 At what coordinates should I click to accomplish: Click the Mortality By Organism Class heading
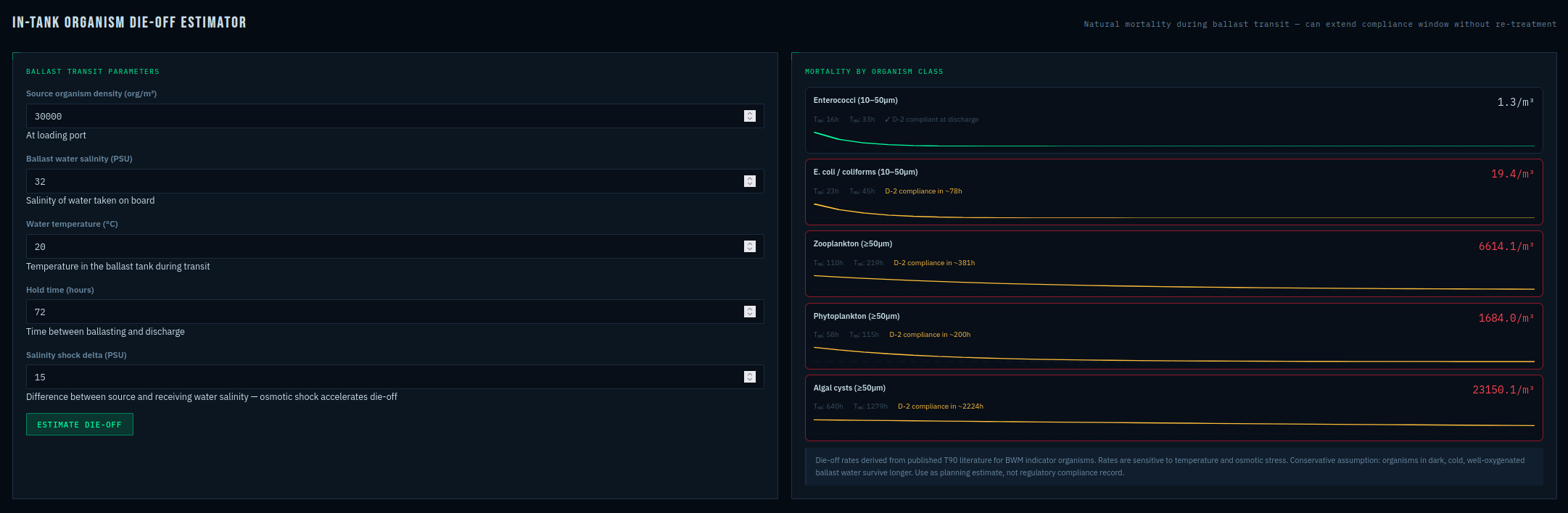[x=874, y=72]
